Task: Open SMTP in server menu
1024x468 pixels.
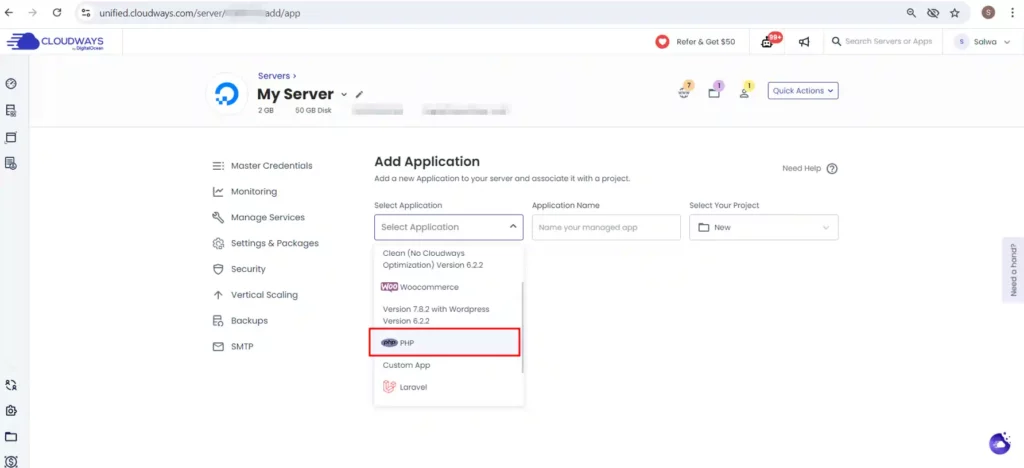Action: tap(233, 347)
